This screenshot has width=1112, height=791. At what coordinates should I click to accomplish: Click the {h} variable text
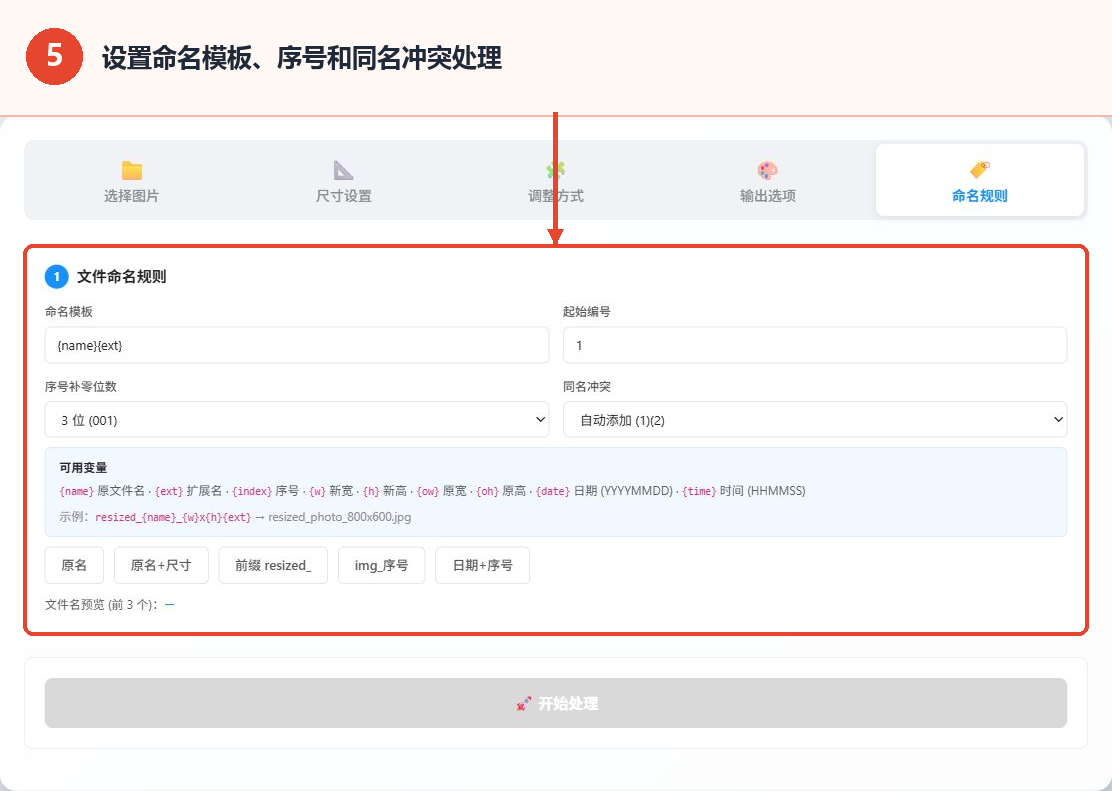372,491
